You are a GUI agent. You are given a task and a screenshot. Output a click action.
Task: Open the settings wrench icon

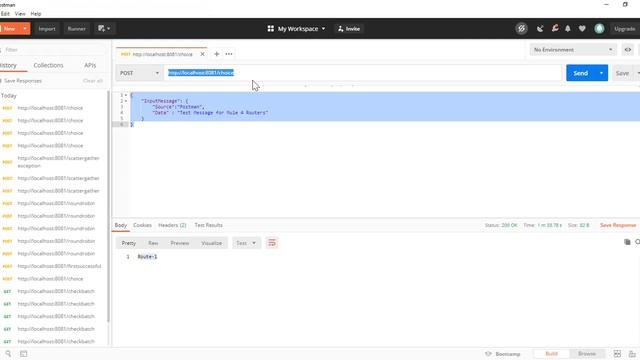click(x=555, y=29)
